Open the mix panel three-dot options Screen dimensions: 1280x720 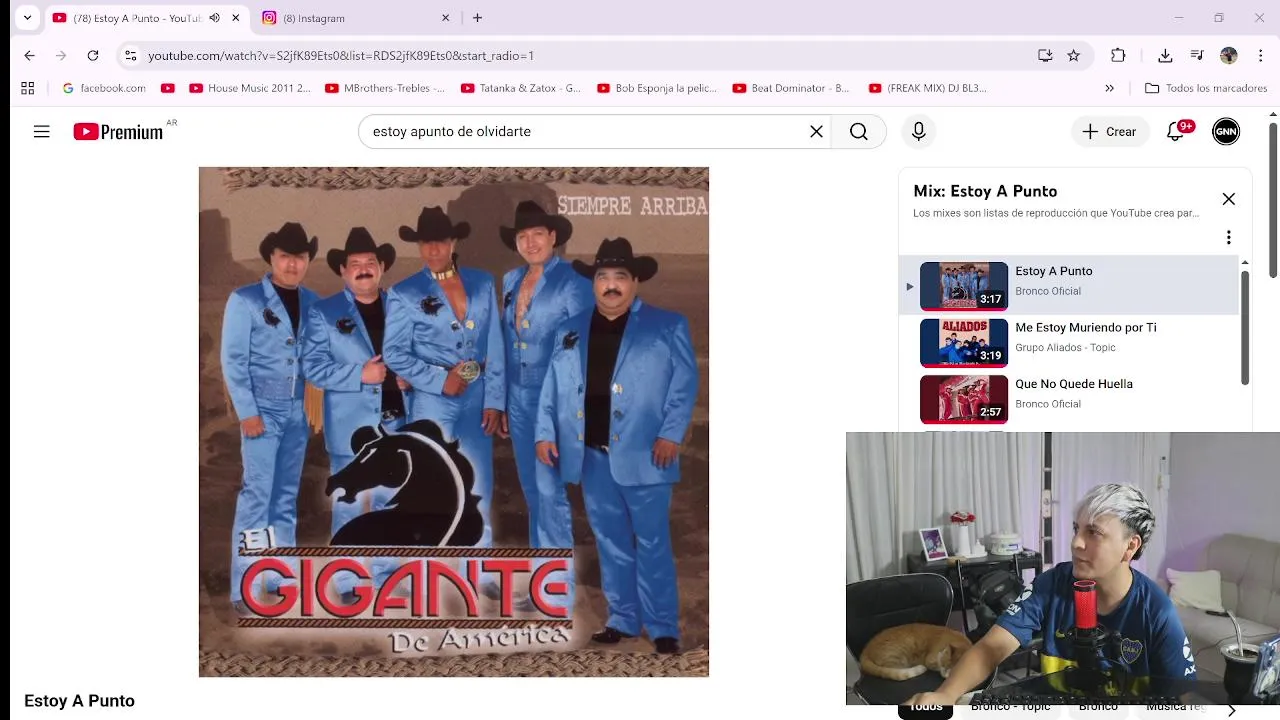tap(1228, 237)
